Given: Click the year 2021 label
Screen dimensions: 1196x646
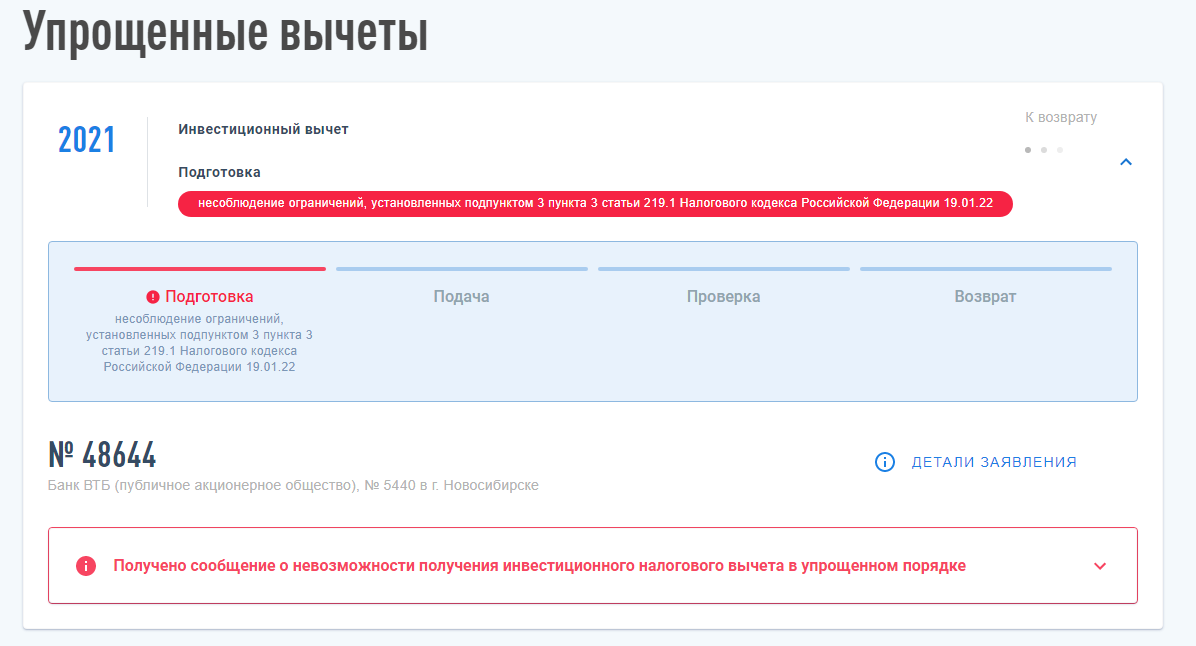Looking at the screenshot, I should point(87,140).
